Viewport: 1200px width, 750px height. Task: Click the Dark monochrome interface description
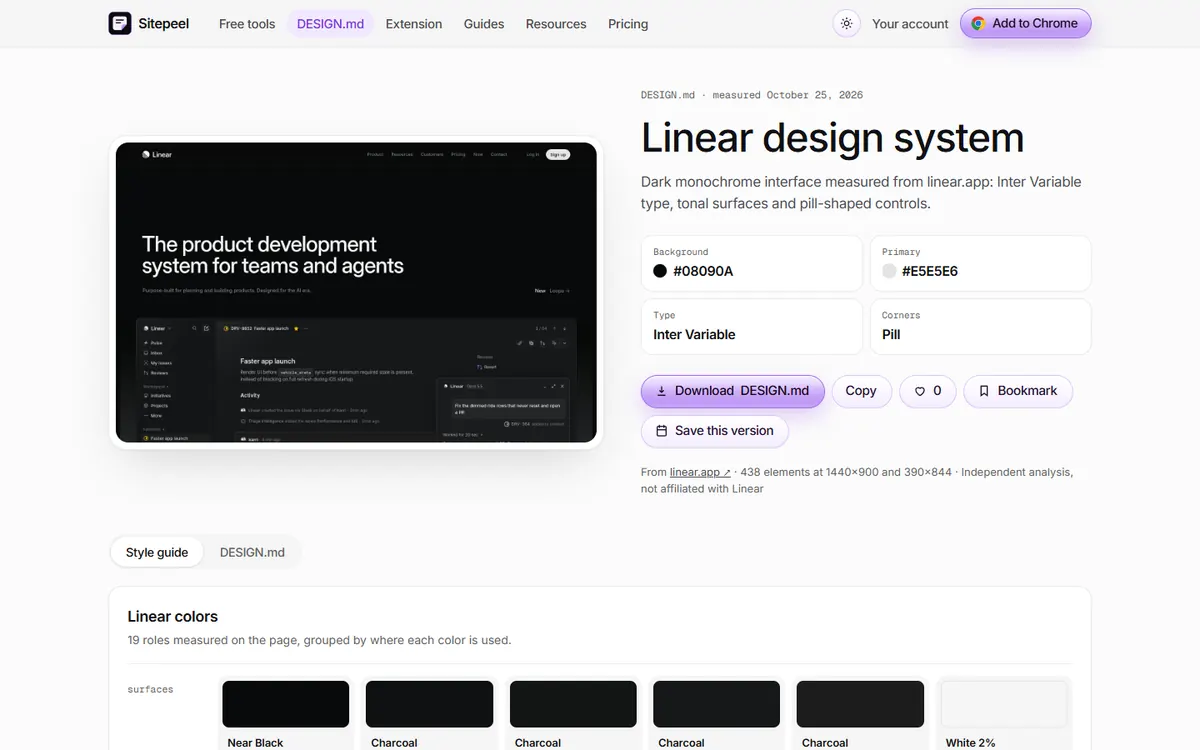click(861, 192)
